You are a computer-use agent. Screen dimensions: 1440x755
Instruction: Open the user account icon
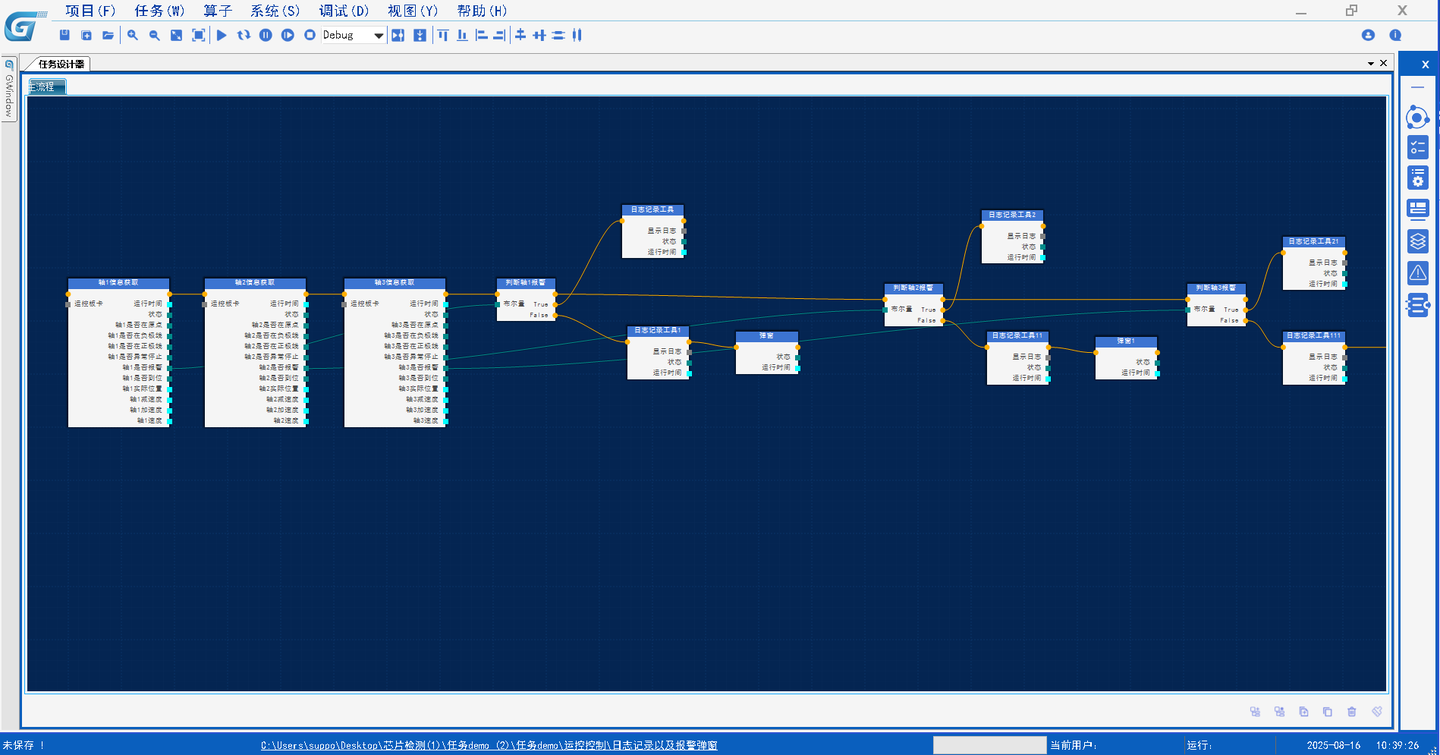click(1368, 35)
